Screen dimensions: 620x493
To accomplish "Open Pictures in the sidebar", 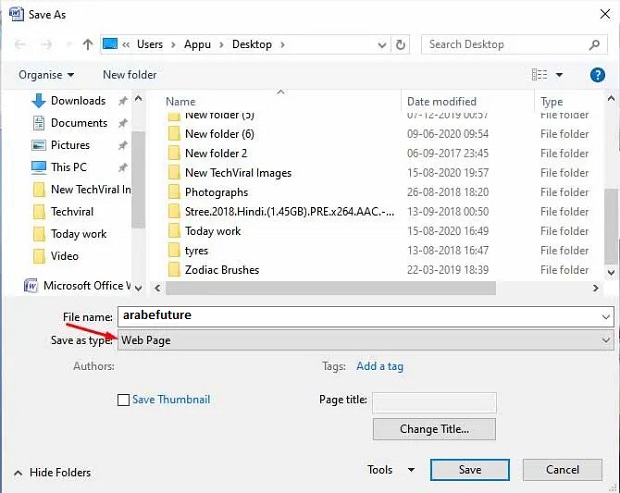I will (70, 145).
